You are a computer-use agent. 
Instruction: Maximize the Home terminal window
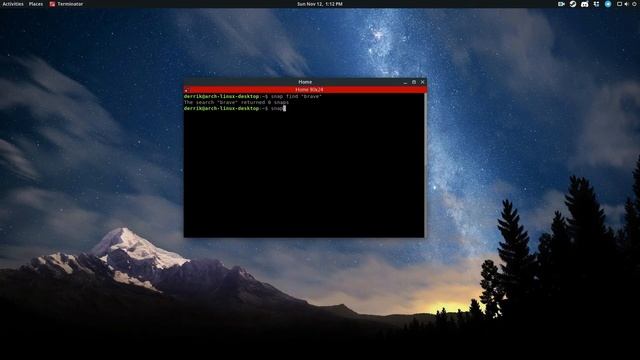pos(414,82)
